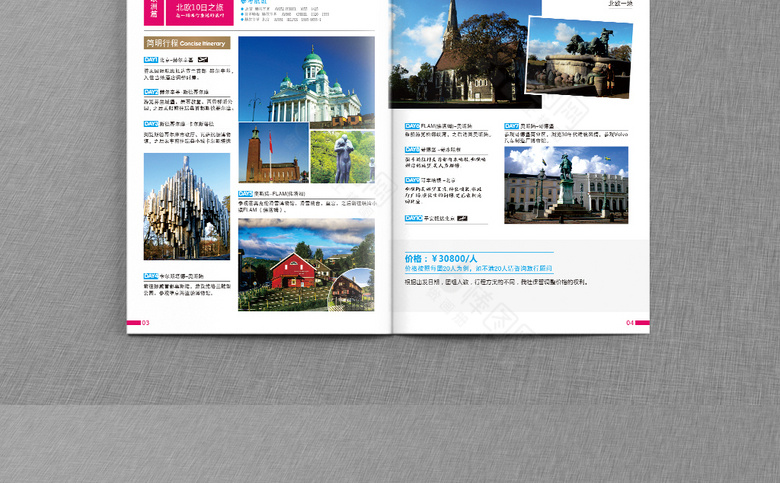Click the price text '价格：¥30800/人'
This screenshot has width=780, height=483.
[441, 259]
